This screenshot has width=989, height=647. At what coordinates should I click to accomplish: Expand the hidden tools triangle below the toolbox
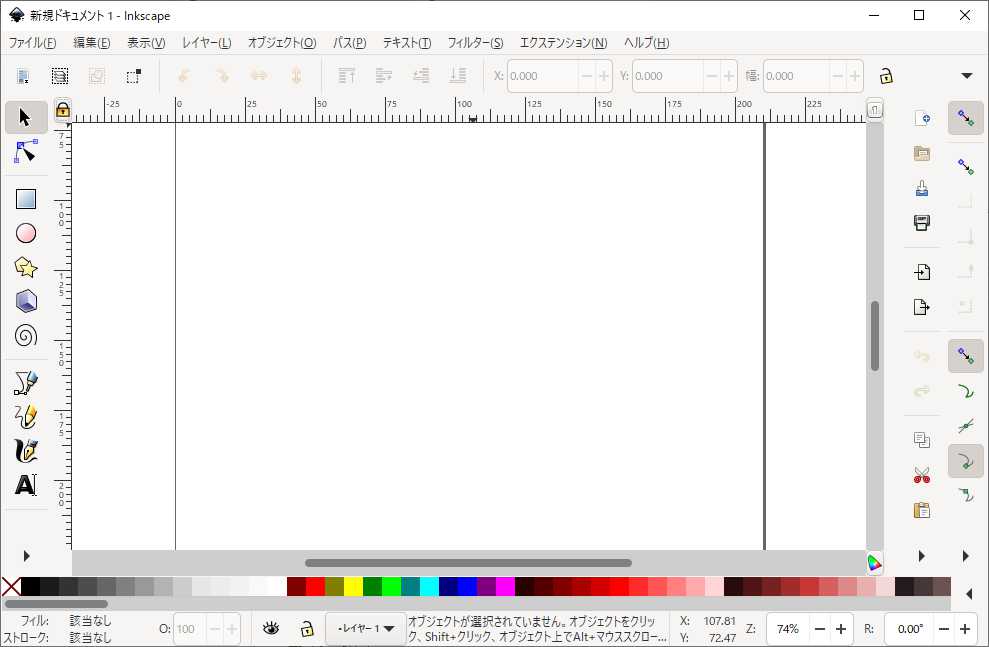26,556
